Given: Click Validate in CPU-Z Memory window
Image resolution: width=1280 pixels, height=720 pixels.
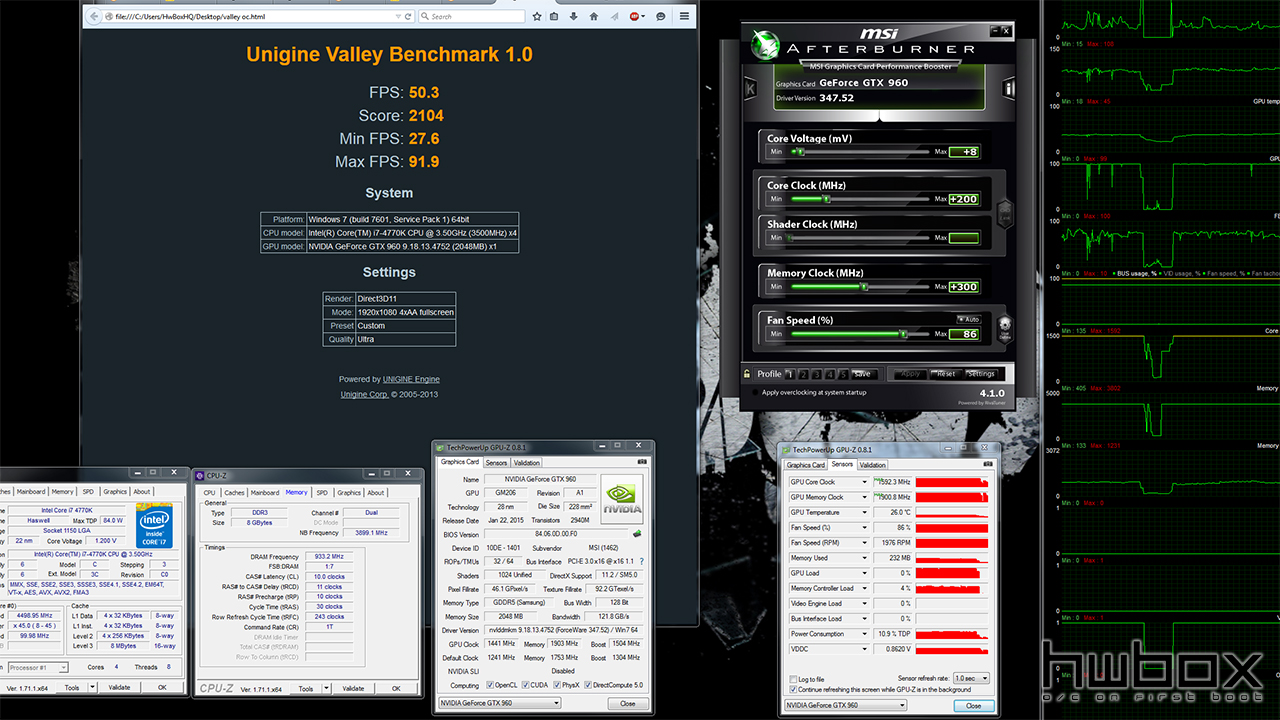Looking at the screenshot, I should click(x=353, y=688).
